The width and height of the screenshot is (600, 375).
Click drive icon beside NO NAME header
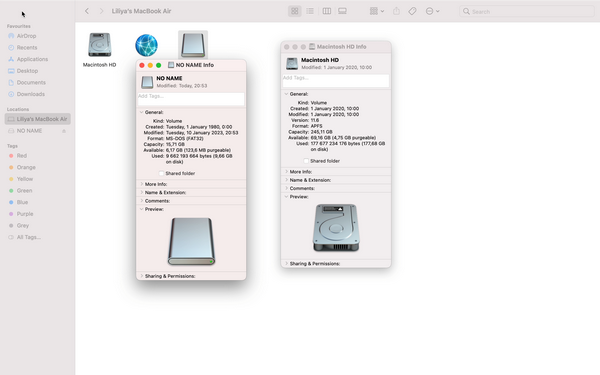[147, 82]
